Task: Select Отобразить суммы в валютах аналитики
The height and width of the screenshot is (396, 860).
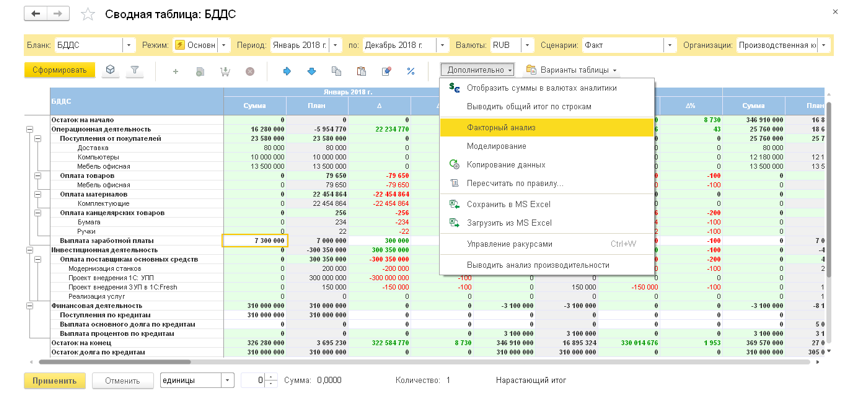Action: pyautogui.click(x=547, y=88)
